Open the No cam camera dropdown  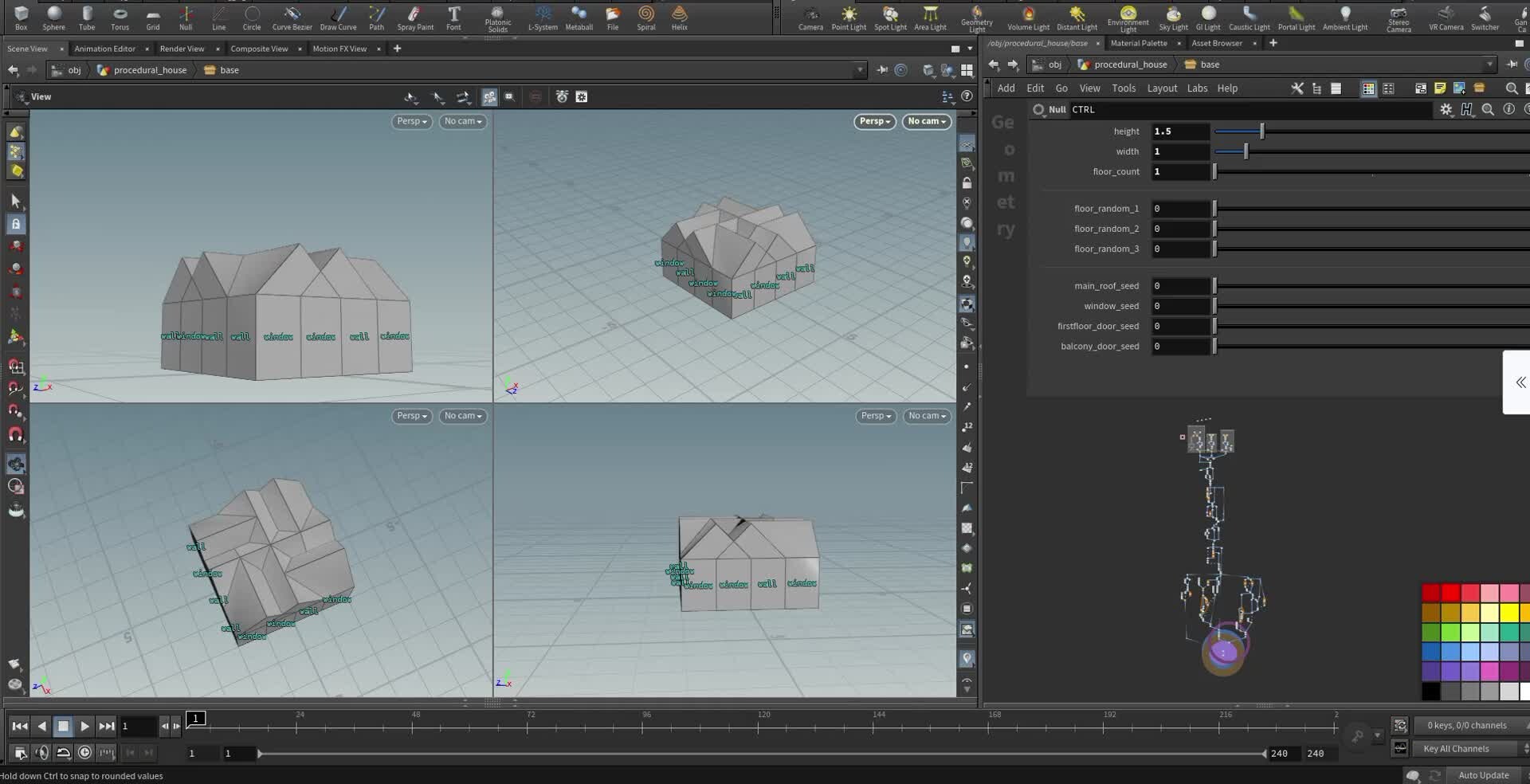click(x=462, y=121)
